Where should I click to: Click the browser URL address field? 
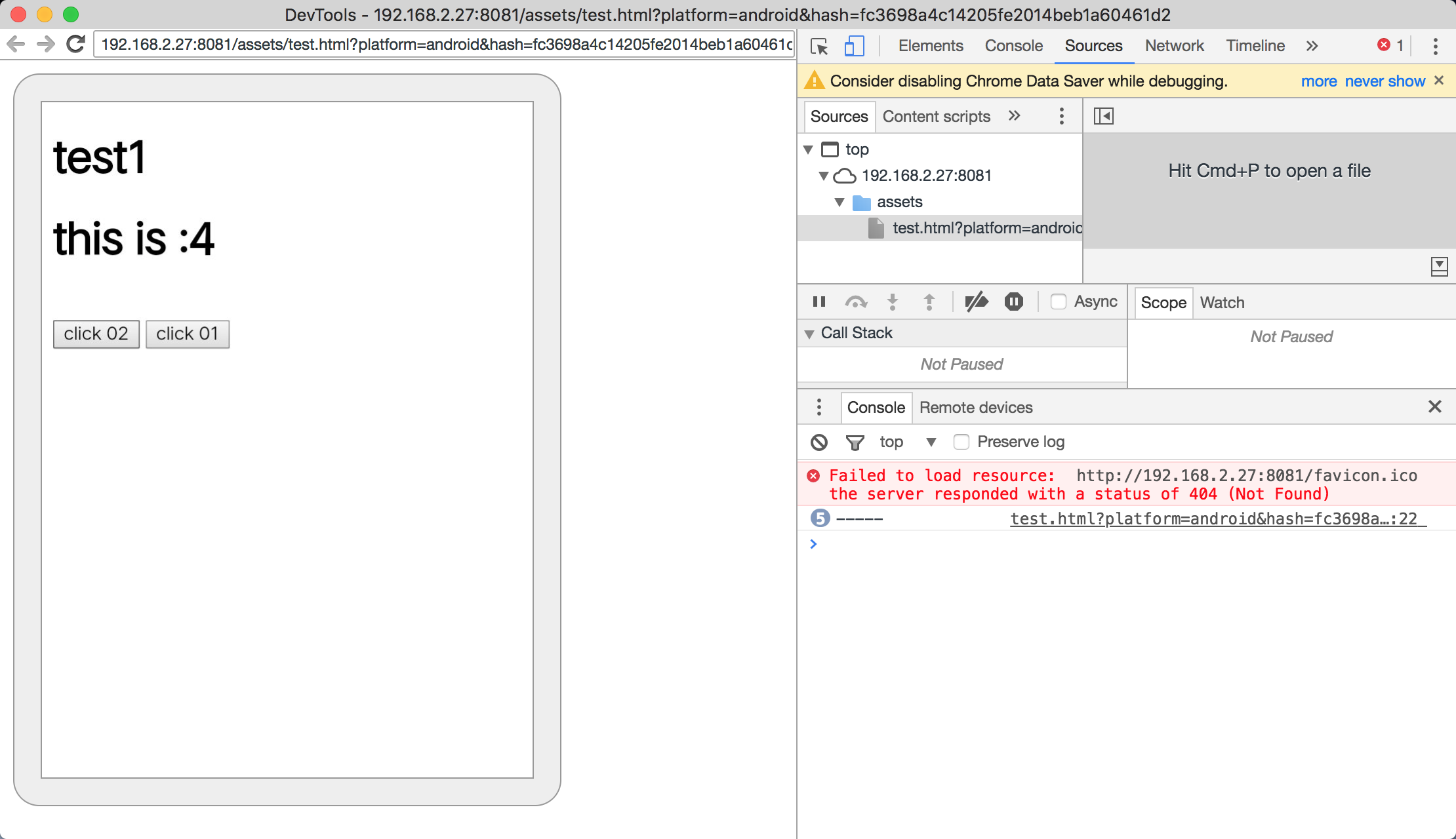446,45
